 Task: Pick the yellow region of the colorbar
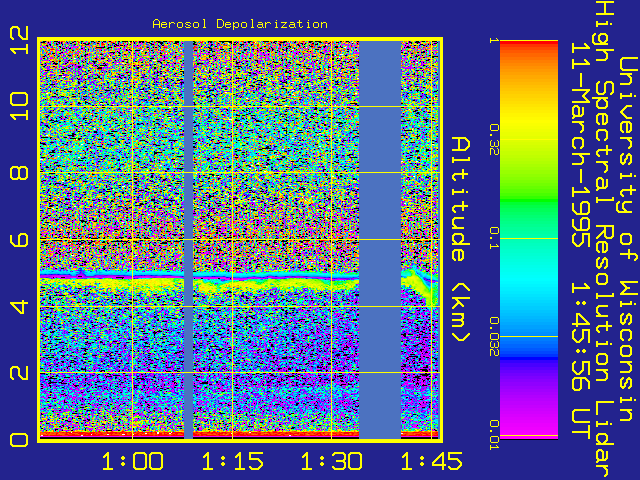pos(529,122)
